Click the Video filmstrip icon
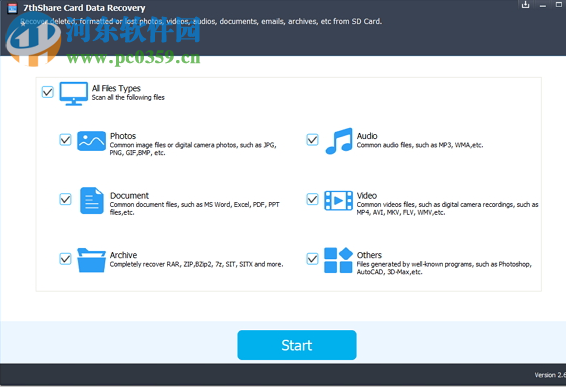Screen dimensions: 566x387 [338, 200]
